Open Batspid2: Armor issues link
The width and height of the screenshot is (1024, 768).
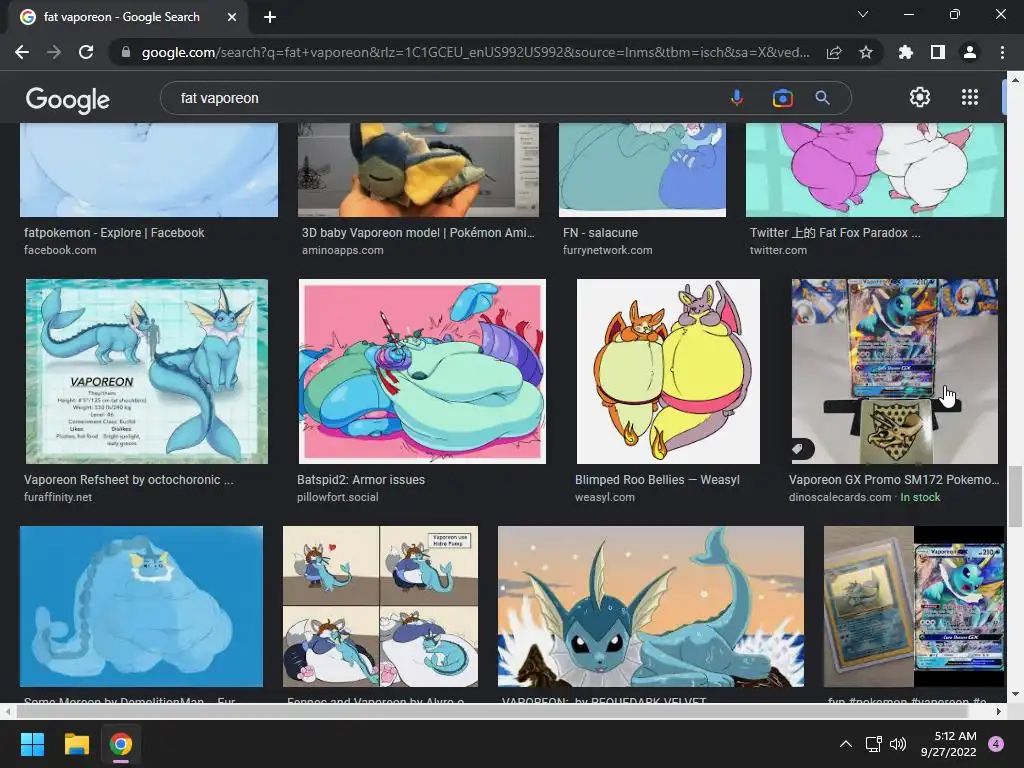tap(360, 479)
